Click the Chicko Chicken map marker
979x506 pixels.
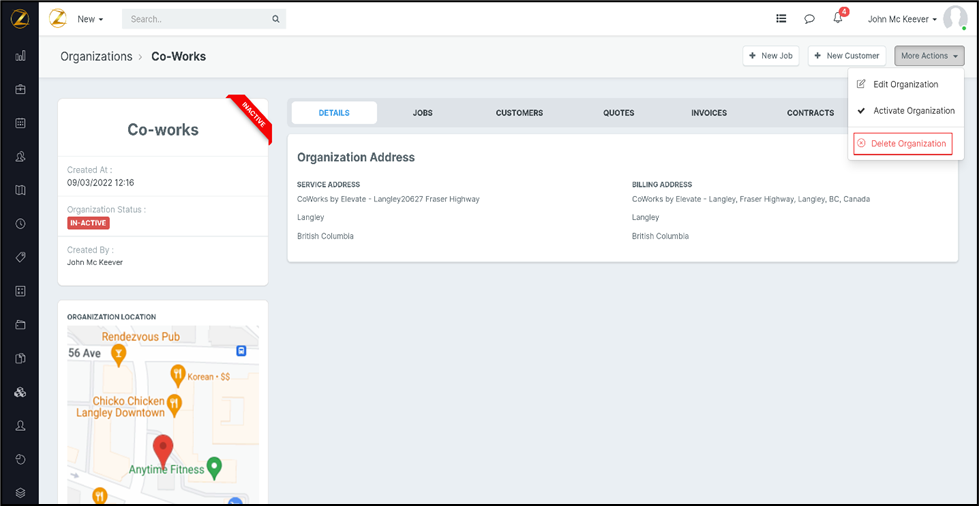click(x=175, y=405)
